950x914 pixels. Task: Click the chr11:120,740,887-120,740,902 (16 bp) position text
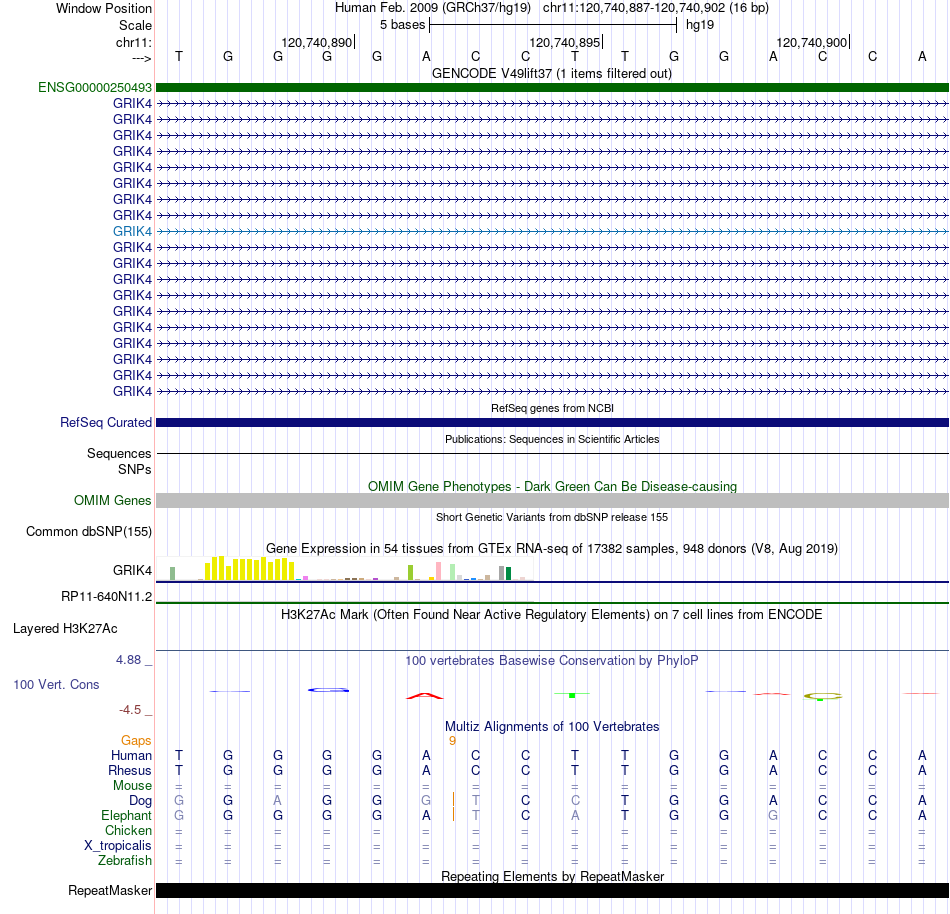point(656,8)
